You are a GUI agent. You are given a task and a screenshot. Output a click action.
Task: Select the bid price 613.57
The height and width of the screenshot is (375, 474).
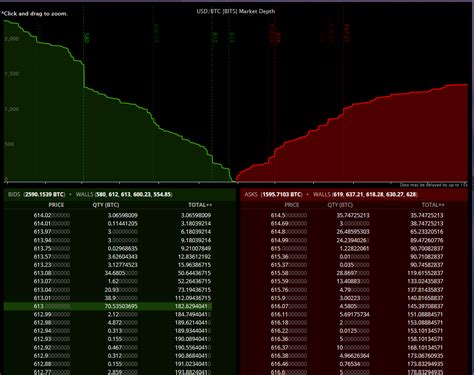tap(52, 257)
